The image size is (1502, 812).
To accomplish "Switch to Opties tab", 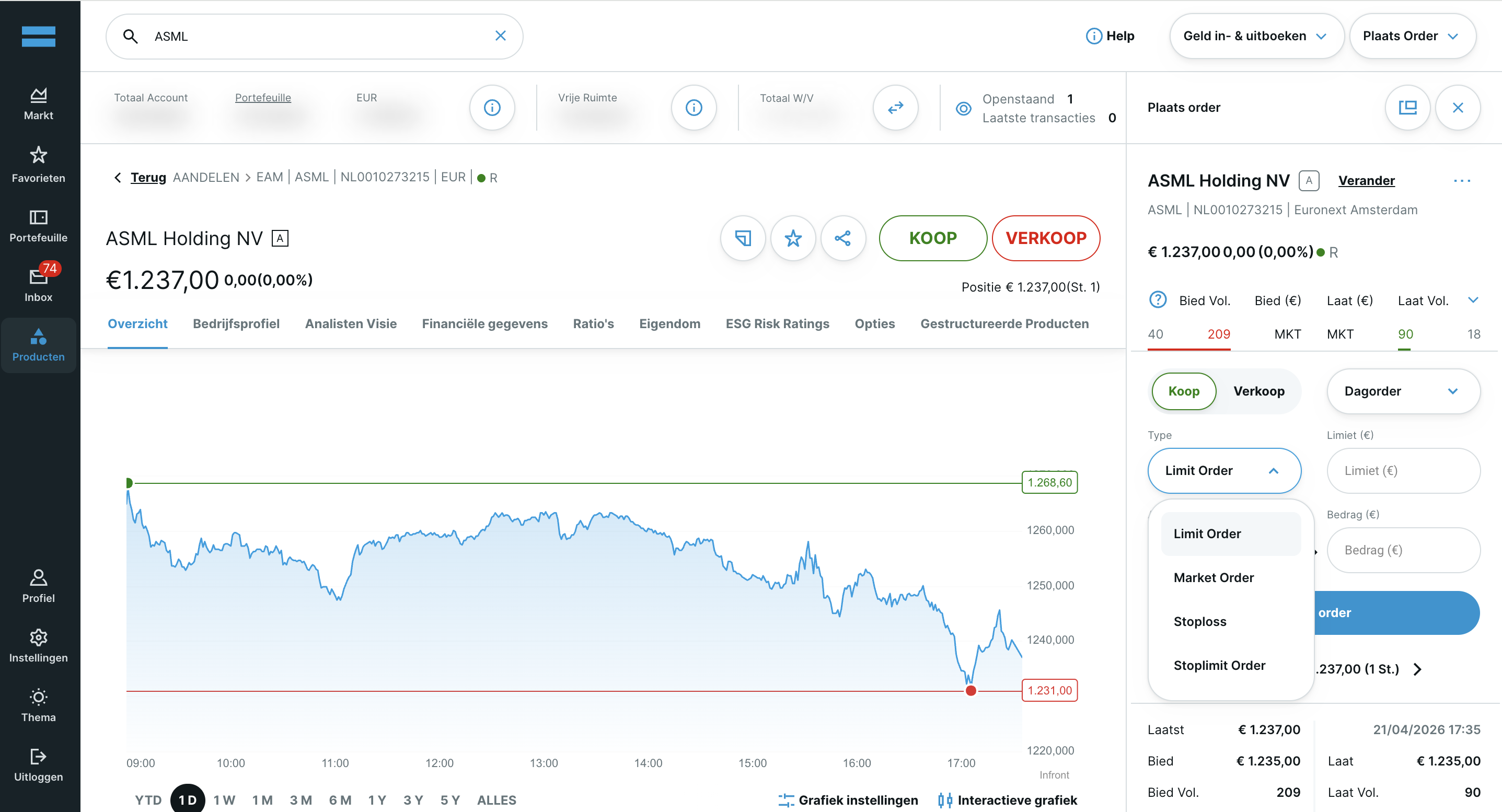I will [x=874, y=324].
